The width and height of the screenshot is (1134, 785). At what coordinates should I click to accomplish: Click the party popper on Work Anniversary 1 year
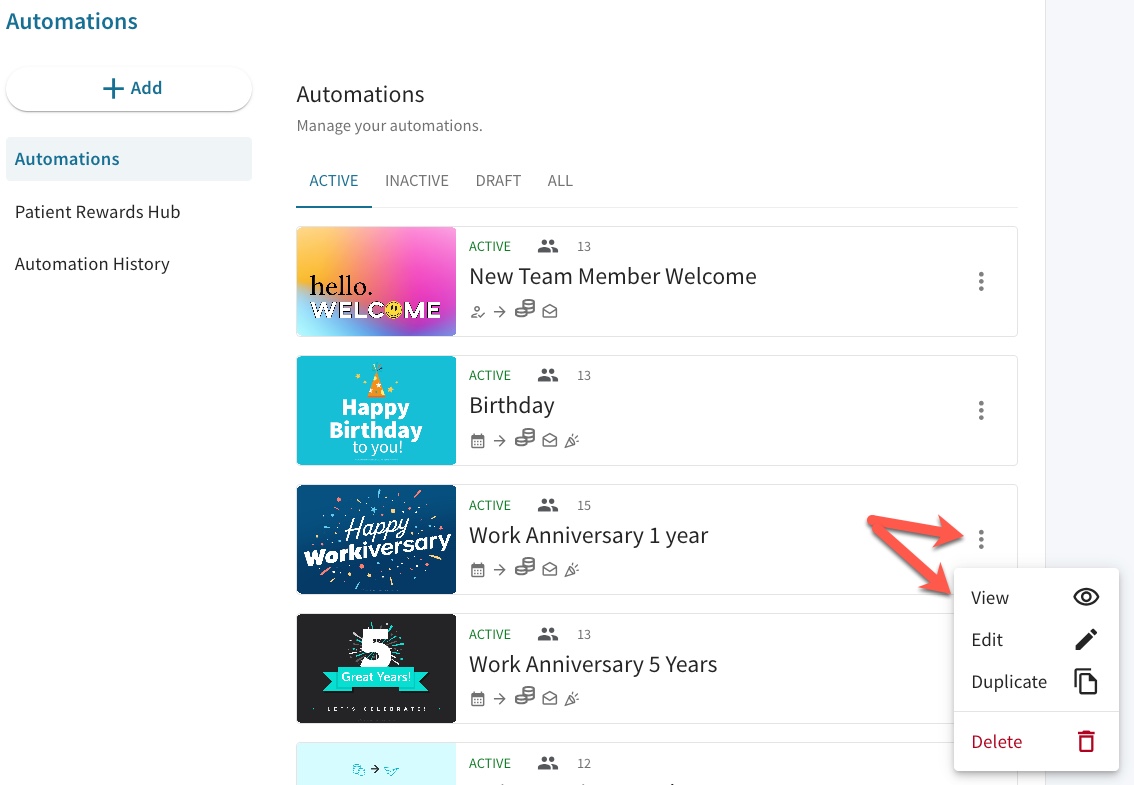point(571,570)
